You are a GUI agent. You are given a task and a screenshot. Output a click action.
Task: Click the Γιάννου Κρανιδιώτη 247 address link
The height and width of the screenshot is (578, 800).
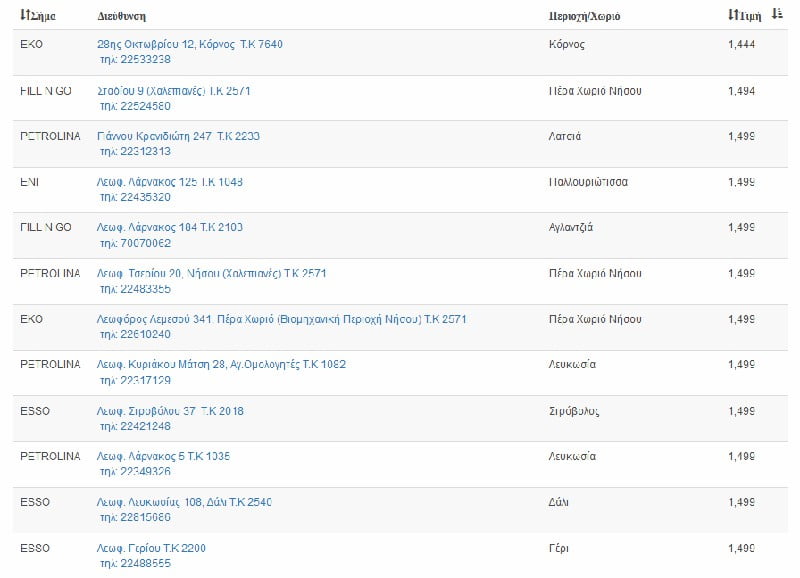pyautogui.click(x=178, y=136)
